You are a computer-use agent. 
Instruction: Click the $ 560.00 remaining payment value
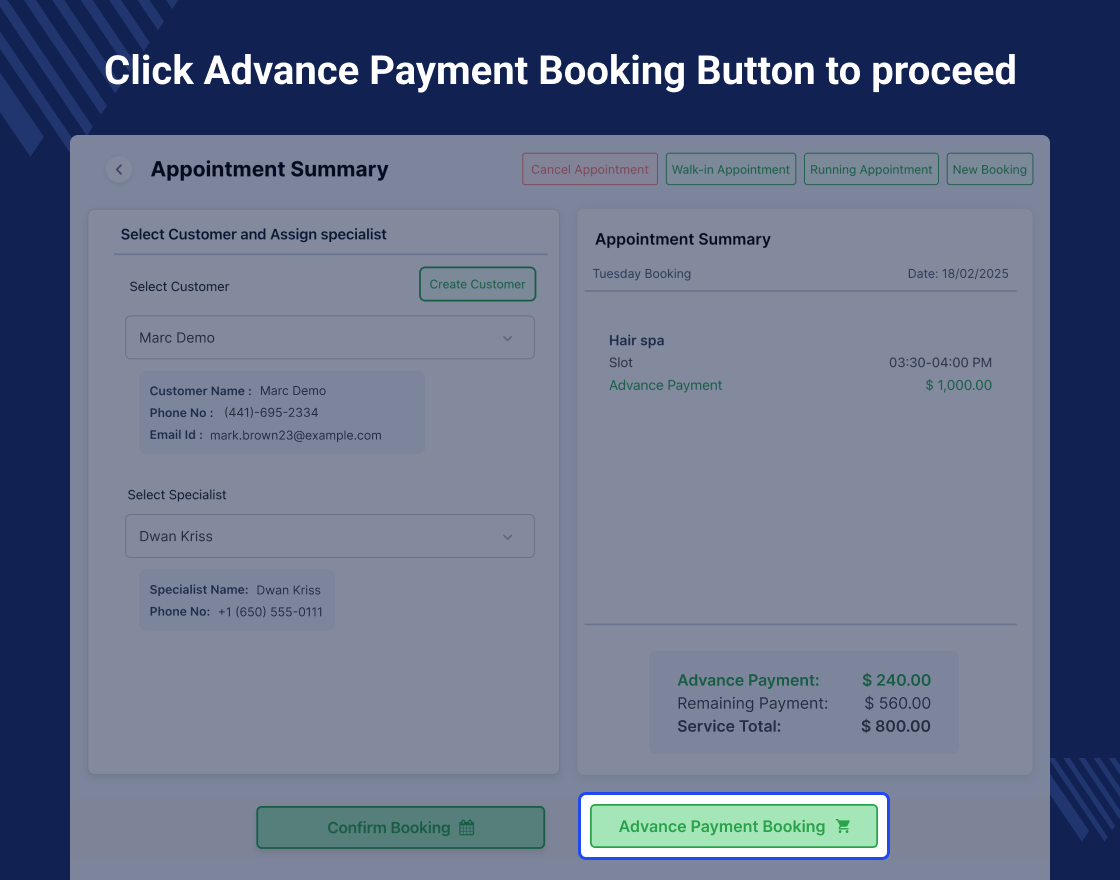point(897,703)
